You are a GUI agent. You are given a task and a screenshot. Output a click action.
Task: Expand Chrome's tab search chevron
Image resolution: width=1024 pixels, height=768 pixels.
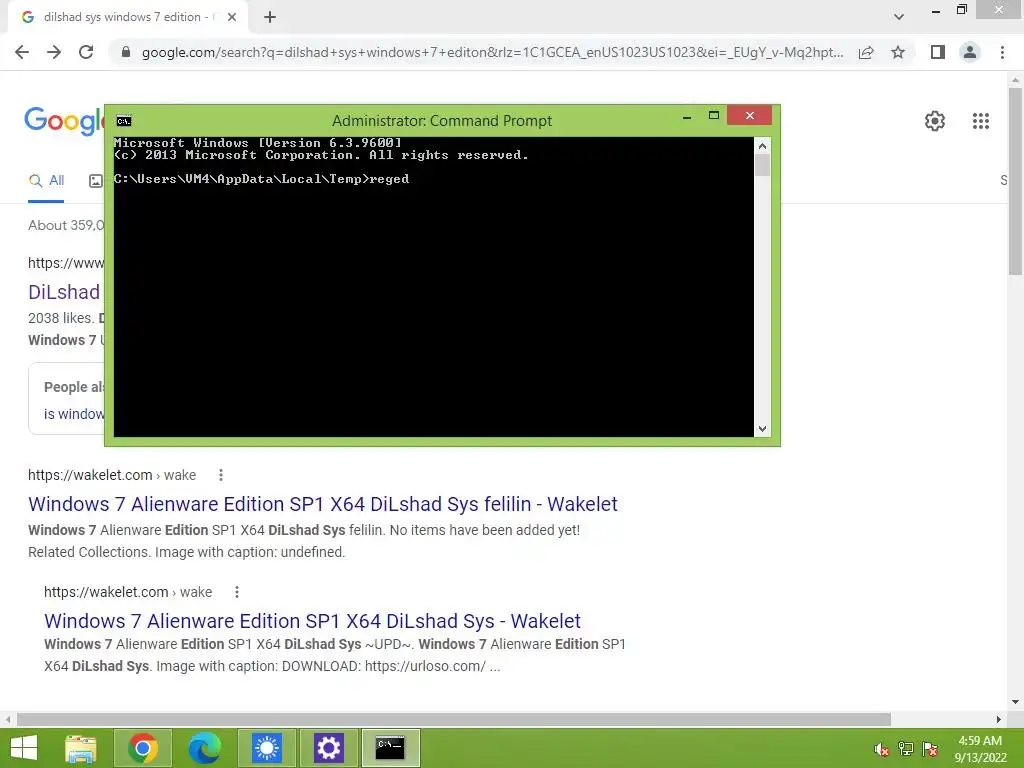click(899, 17)
